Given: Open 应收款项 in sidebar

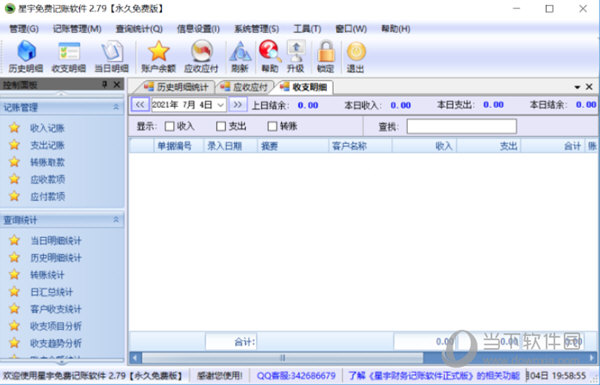Looking at the screenshot, I should tap(47, 179).
